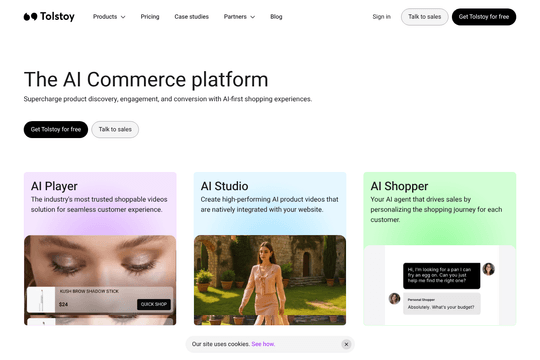The width and height of the screenshot is (540, 360).
Task: Go to Case studies
Action: coord(191,17)
